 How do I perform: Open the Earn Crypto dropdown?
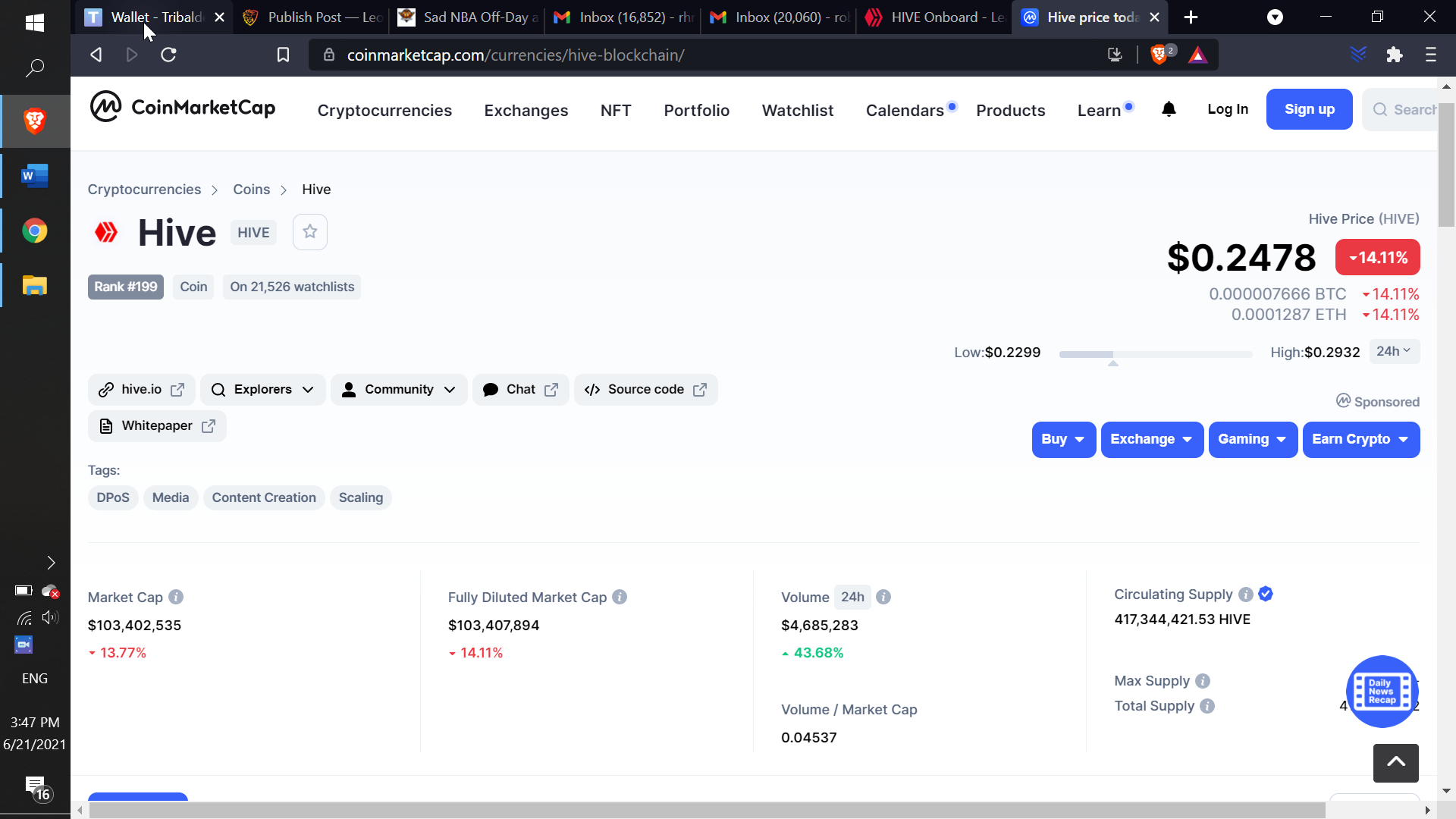pyautogui.click(x=1361, y=440)
